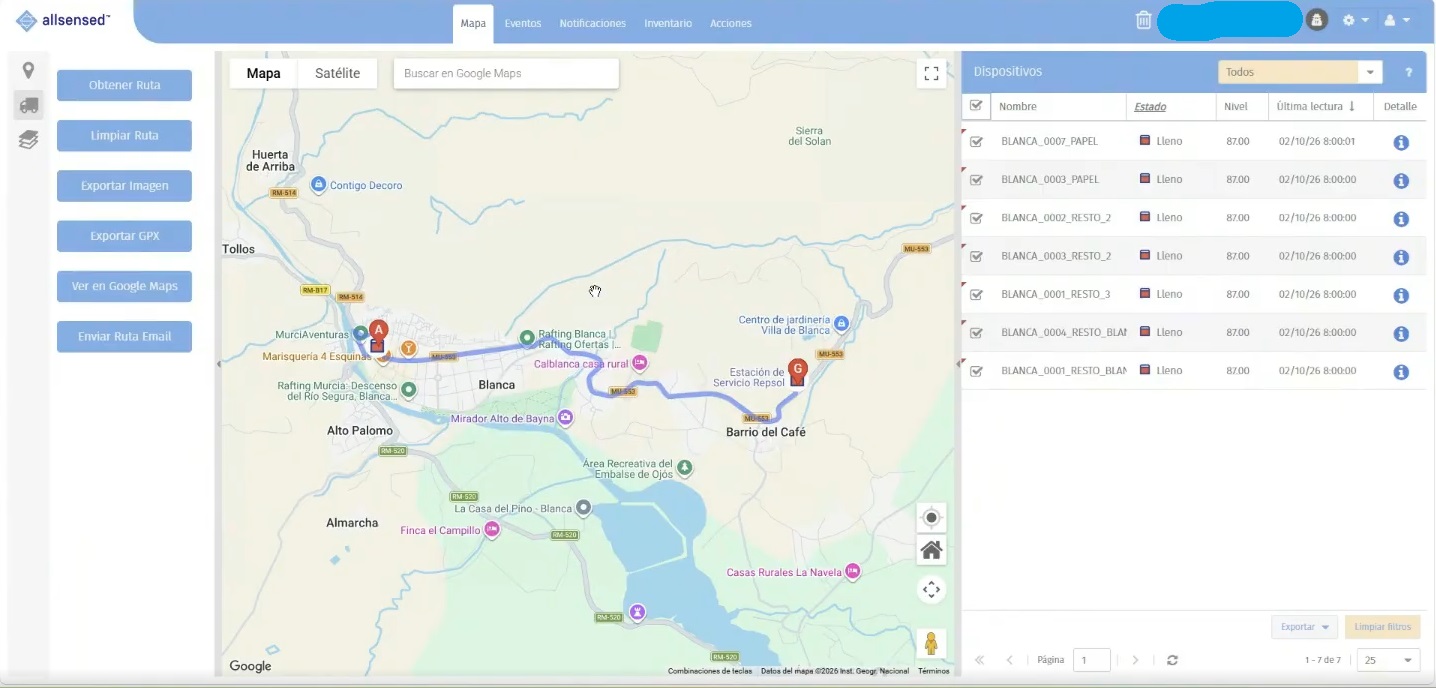The width and height of the screenshot is (1436, 688).
Task: Uncheck the BLANCA_0001_RESTO_3 checkbox
Action: 976,295
